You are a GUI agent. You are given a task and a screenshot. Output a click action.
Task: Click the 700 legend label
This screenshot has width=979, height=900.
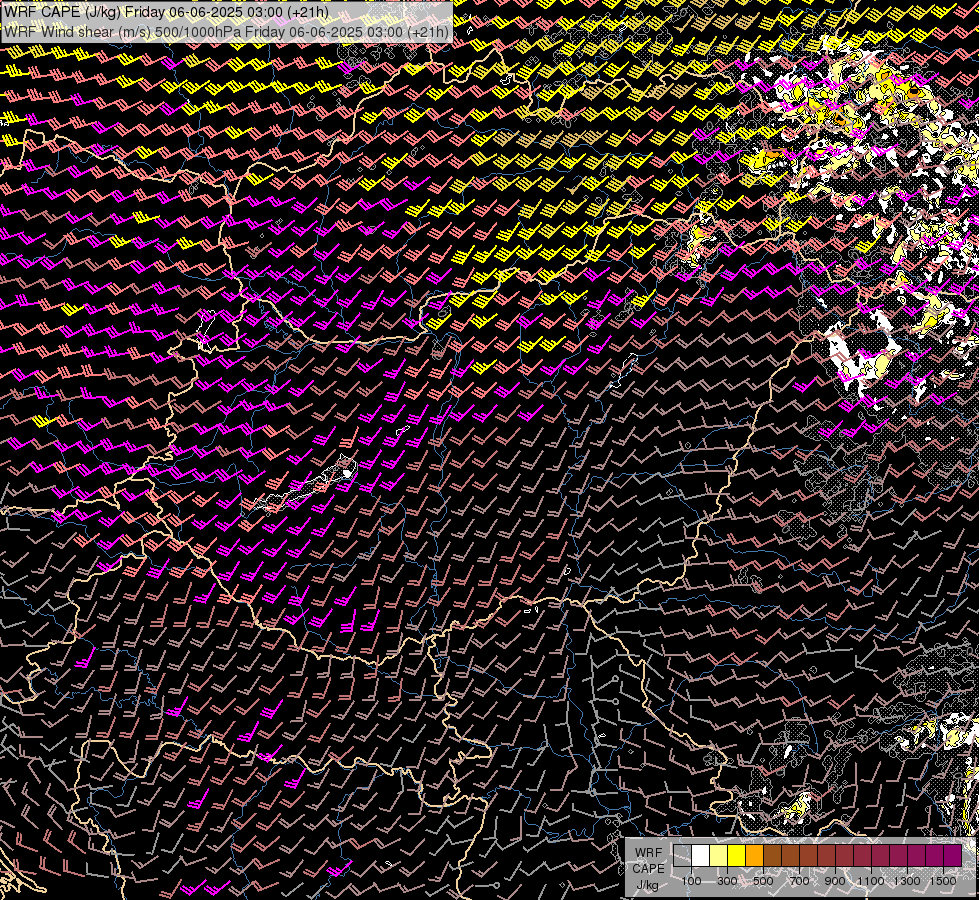coord(799,881)
